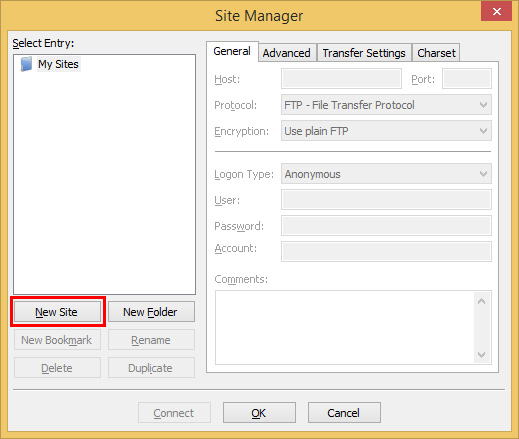
Task: Switch to the Charset tab
Action: tap(436, 53)
